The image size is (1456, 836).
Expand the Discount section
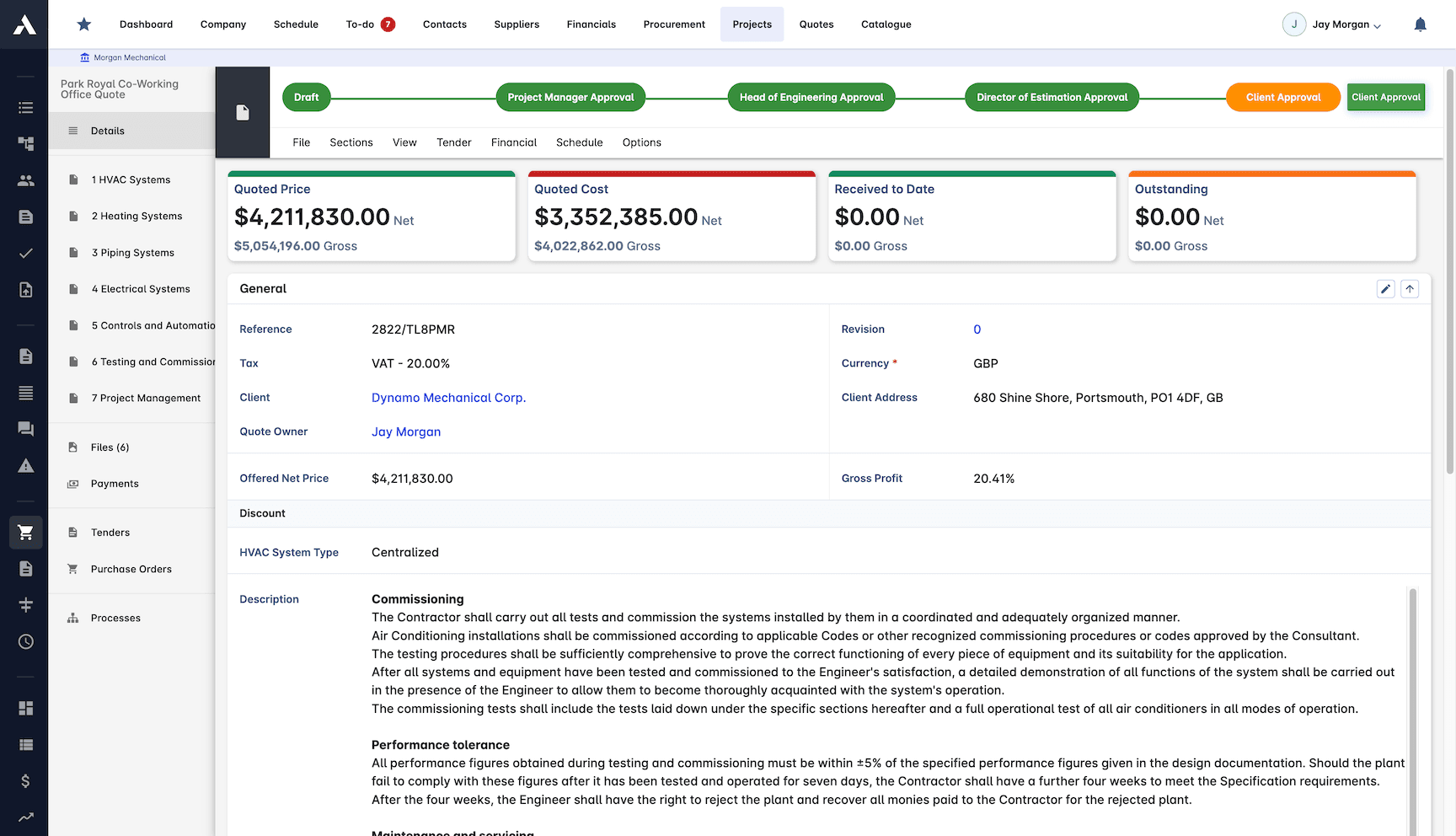tap(262, 513)
